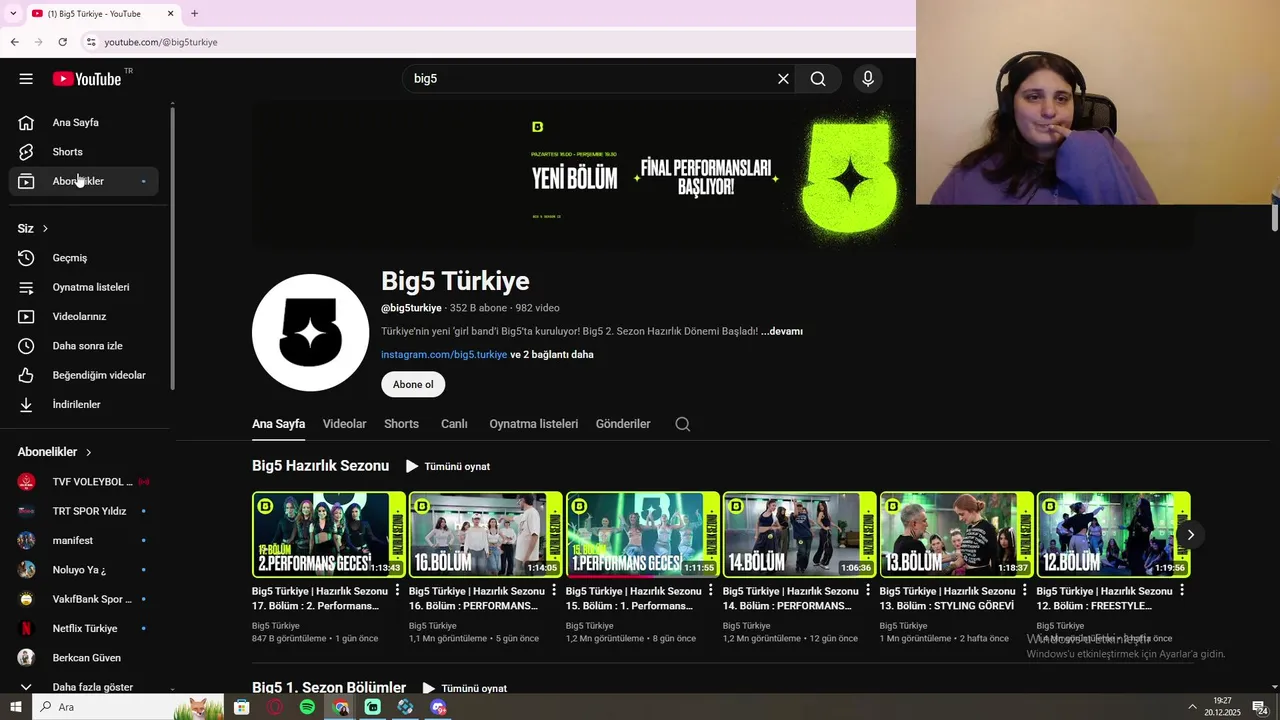Open TVF VOLEYBOL subscription channel
This screenshot has height=720, width=1280.
coord(84,482)
